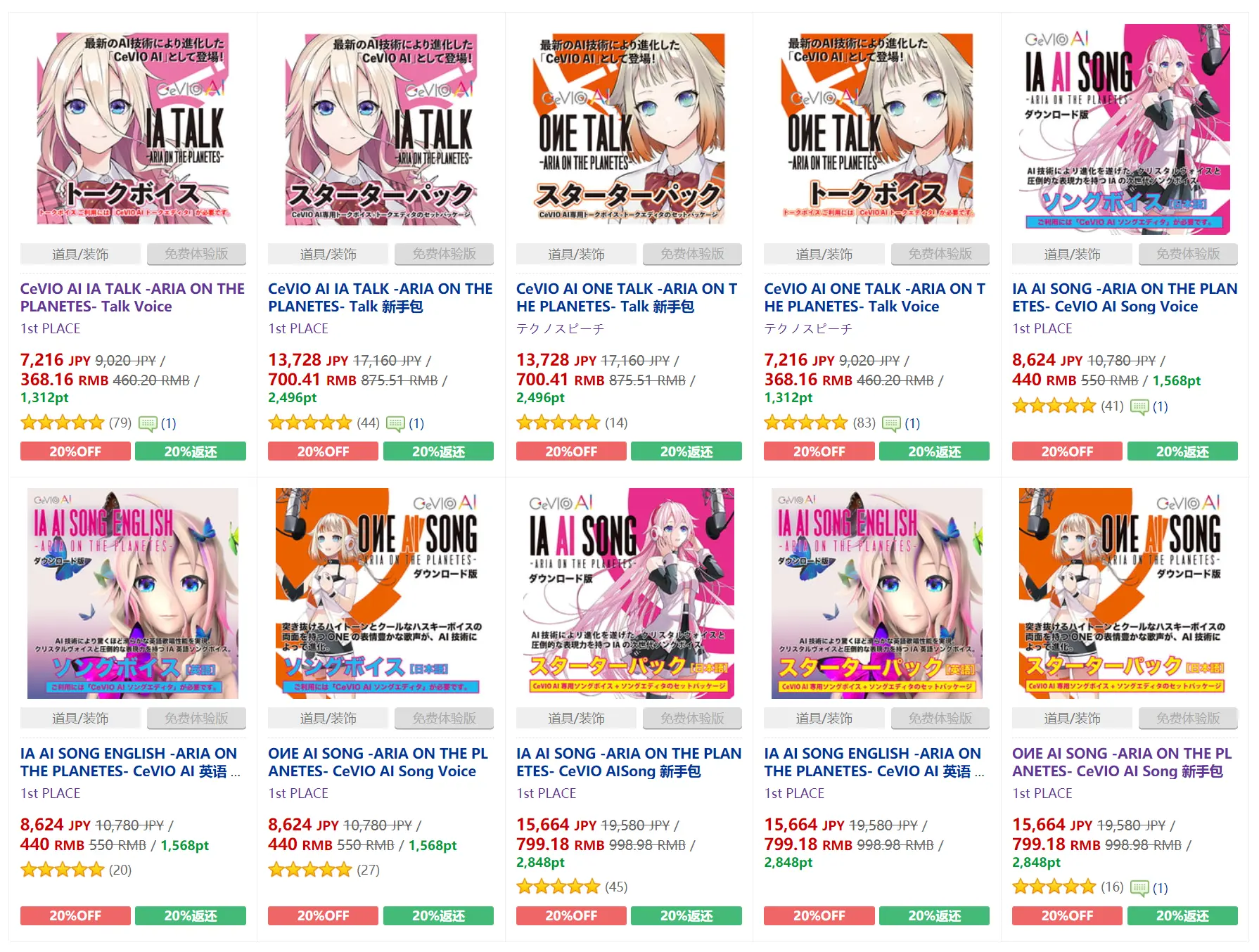Open IA AI SONG -ARIA ON THE PLANETES- Song Voice link
The height and width of the screenshot is (952, 1259).
tap(1125, 297)
